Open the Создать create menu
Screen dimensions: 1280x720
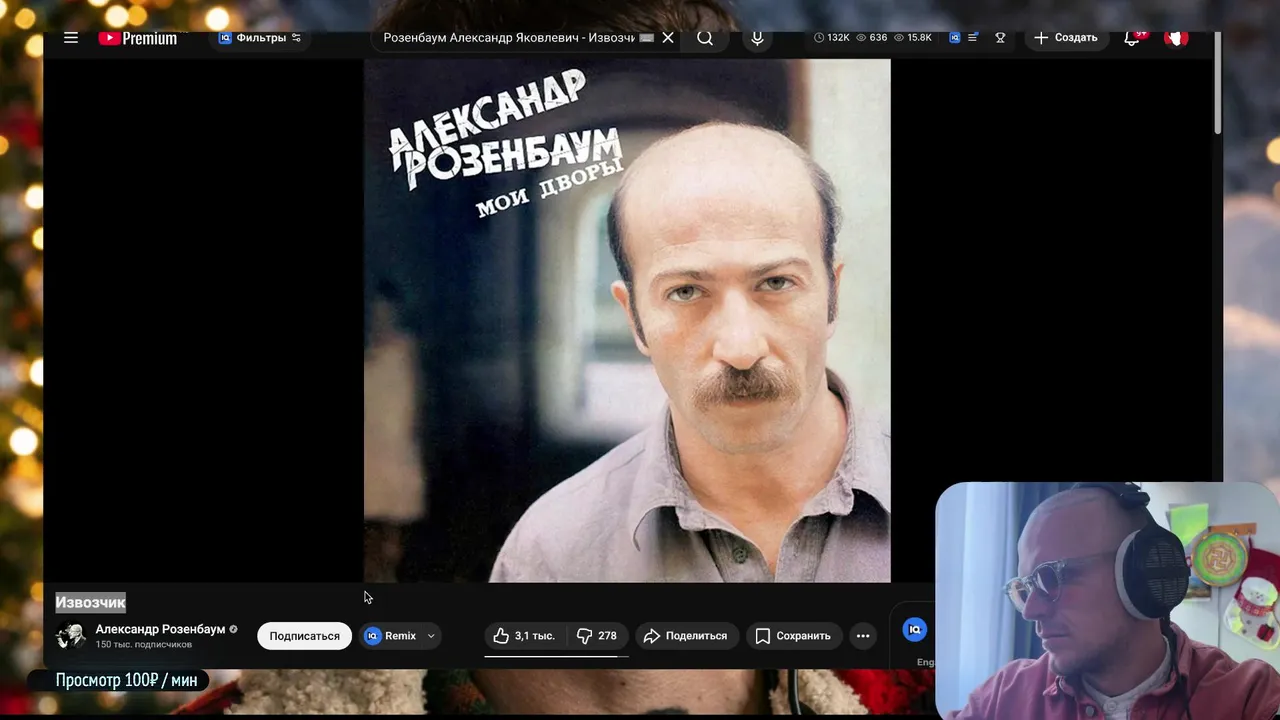1066,38
